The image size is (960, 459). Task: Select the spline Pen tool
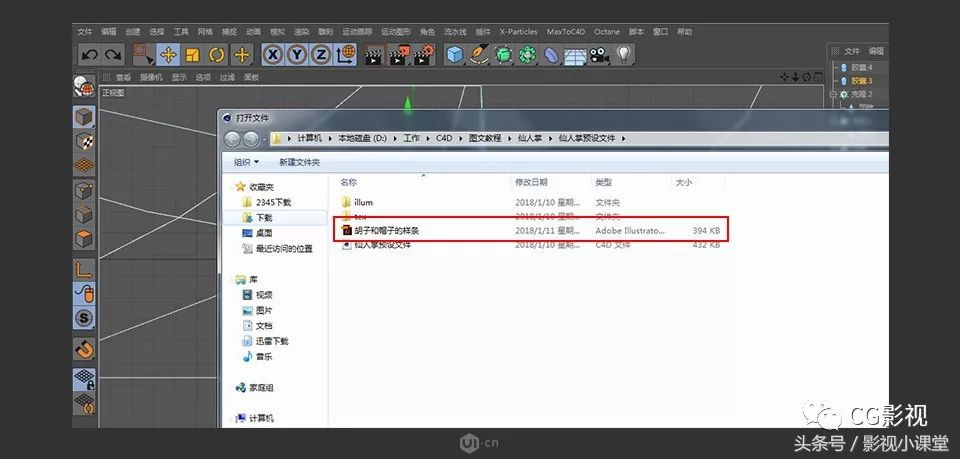coord(479,55)
